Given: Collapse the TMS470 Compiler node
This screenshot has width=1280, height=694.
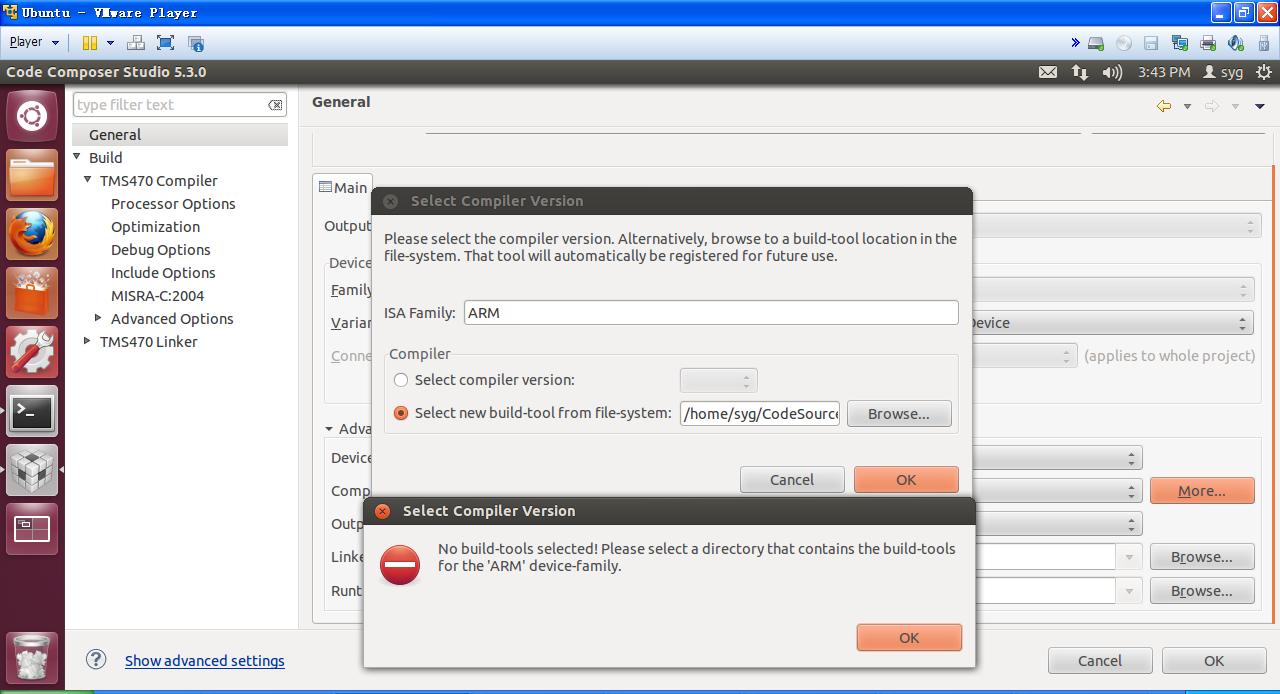Looking at the screenshot, I should coord(88,180).
